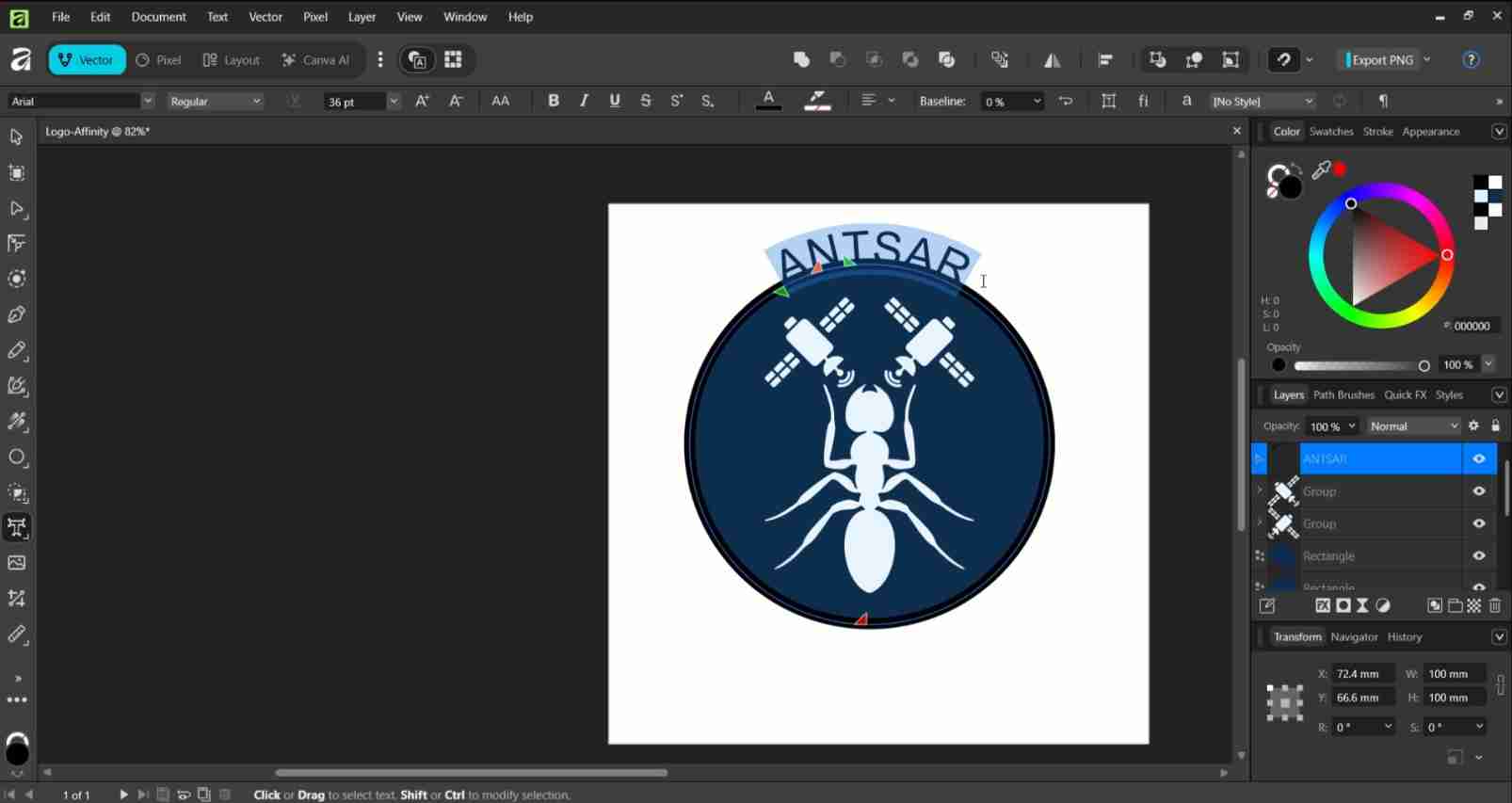Switch to the Stroke tab
The image size is (1512, 803).
(1377, 132)
